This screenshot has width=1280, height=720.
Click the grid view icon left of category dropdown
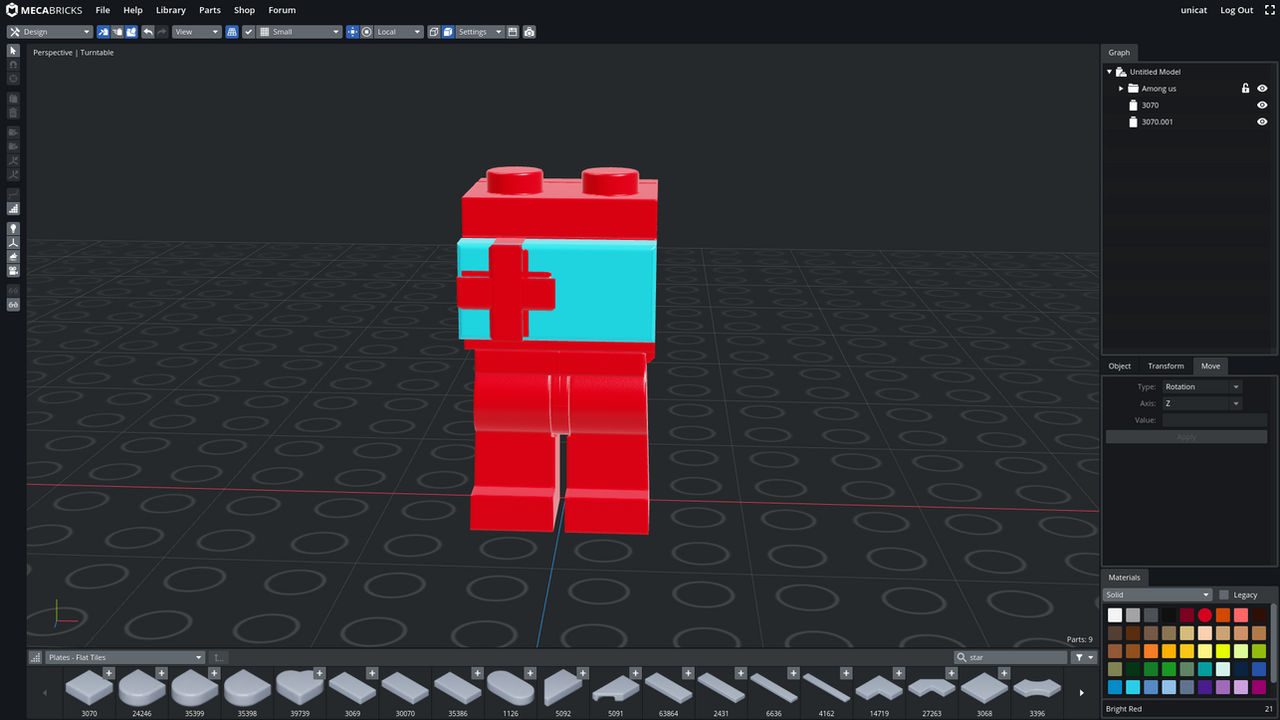36,657
